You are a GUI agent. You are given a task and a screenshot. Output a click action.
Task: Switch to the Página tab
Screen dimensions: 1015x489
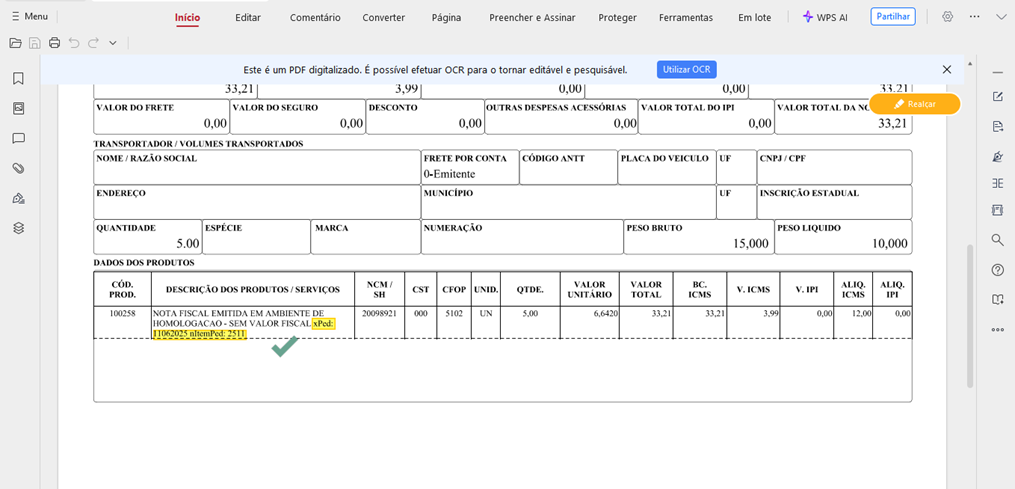447,17
